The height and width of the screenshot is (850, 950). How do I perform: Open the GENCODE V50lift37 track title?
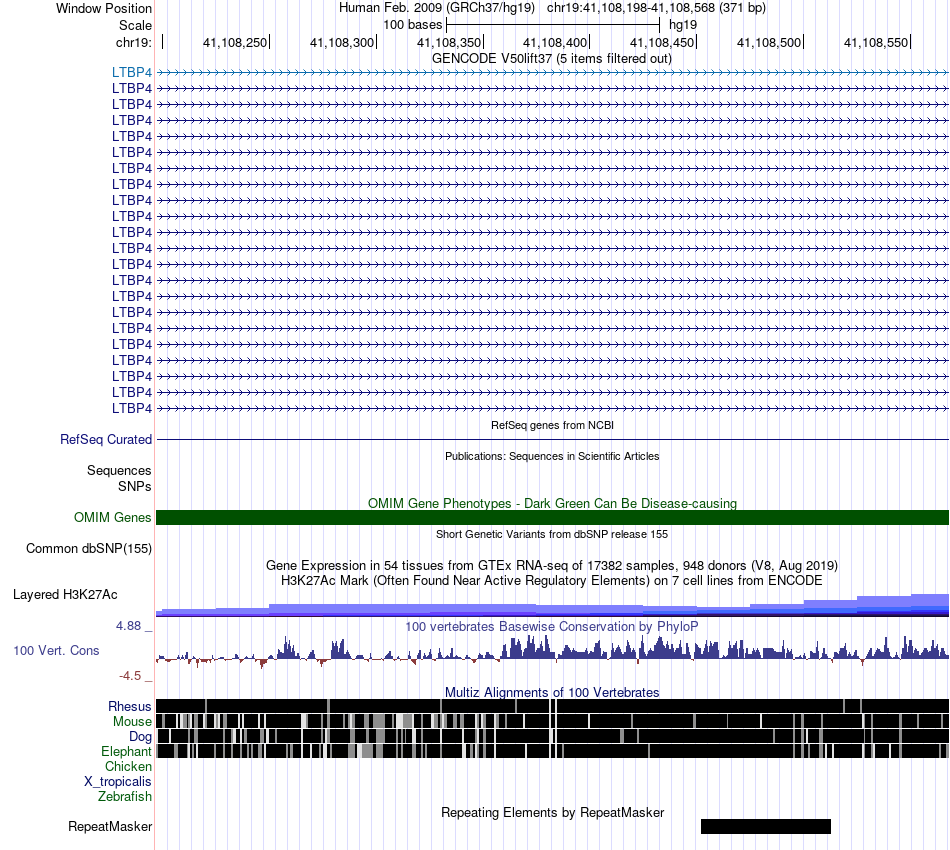pyautogui.click(x=552, y=59)
